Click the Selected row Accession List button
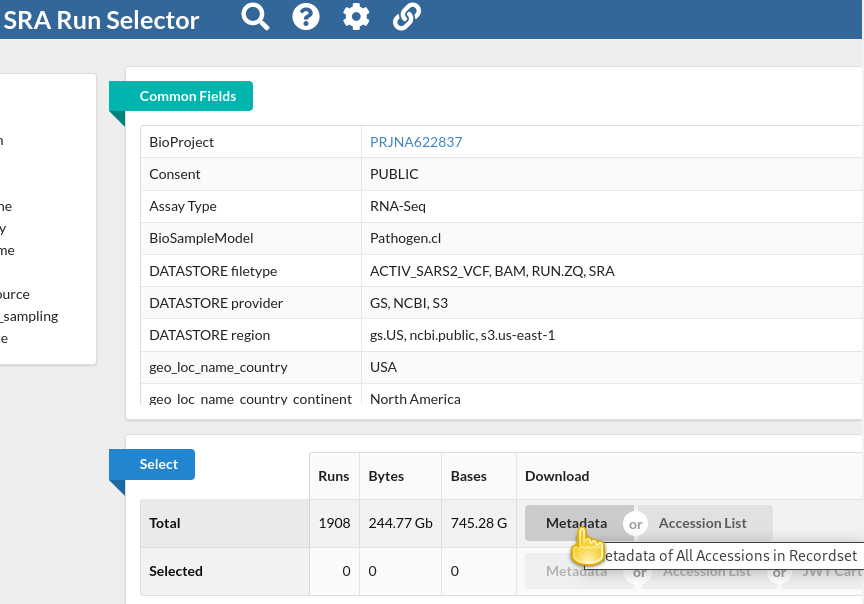 (706, 572)
